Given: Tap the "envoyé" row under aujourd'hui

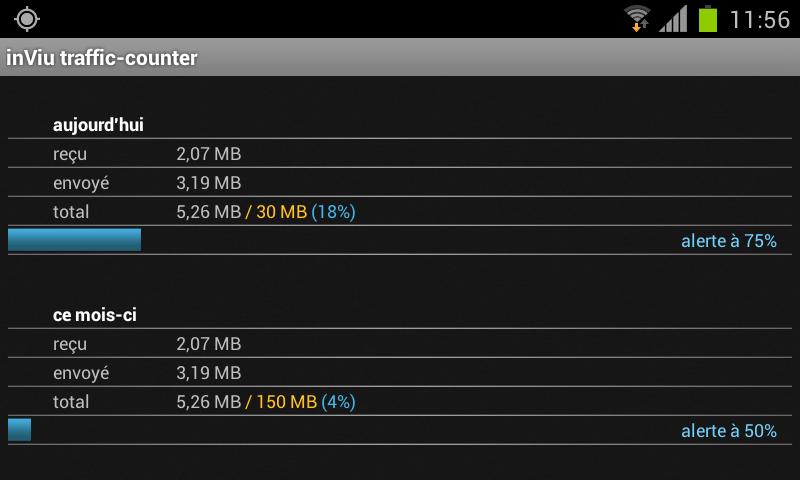Looking at the screenshot, I should (81, 183).
